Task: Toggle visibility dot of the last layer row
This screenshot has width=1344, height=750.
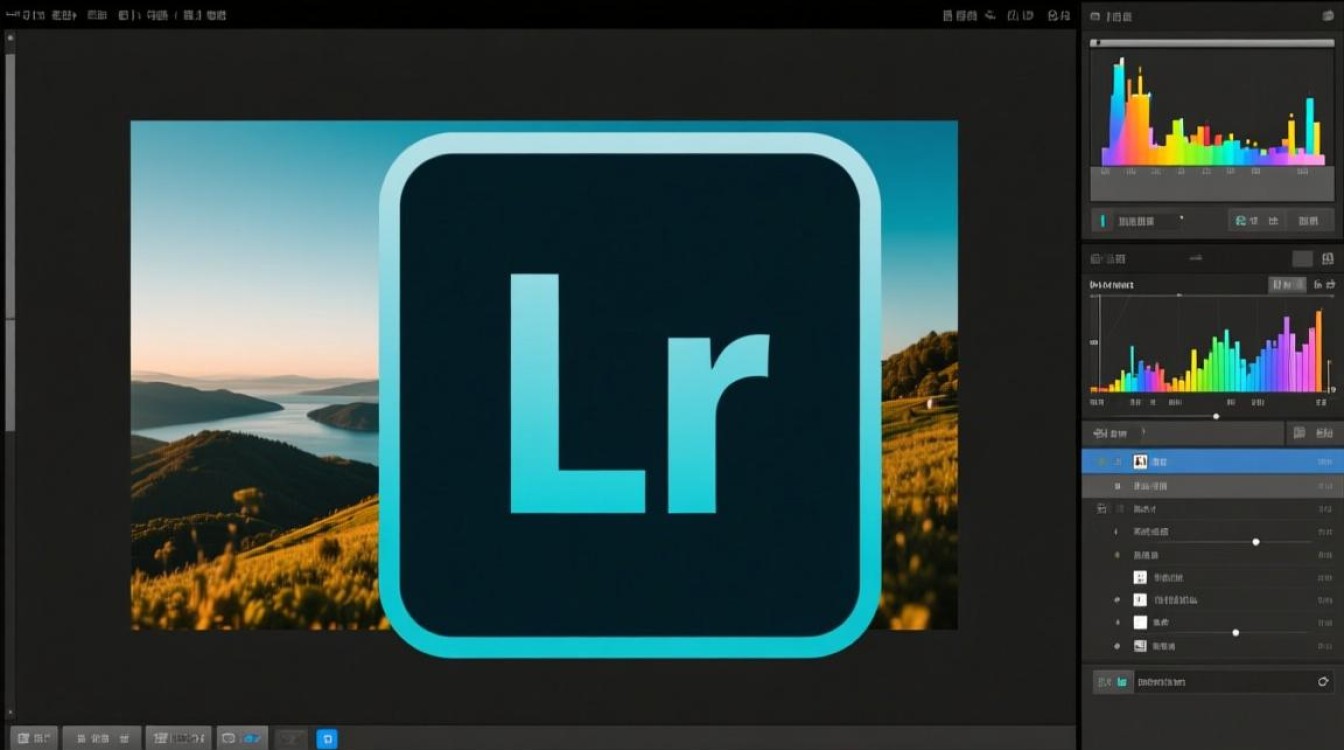Action: click(1117, 646)
